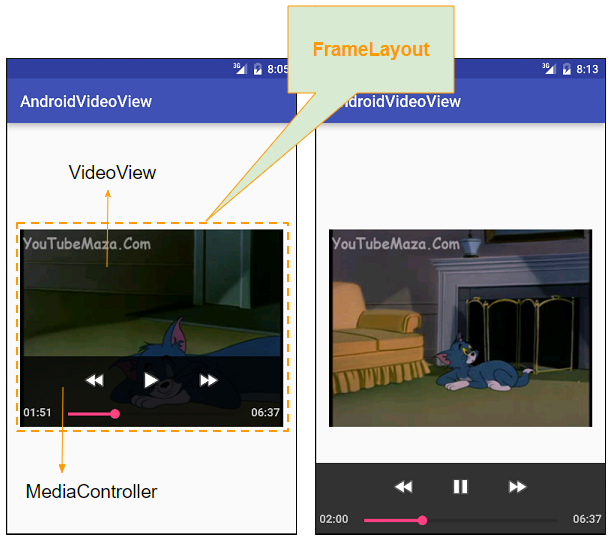The image size is (612, 541).
Task: Click the AndroidVideoView title on left app bar
Action: (x=86, y=101)
